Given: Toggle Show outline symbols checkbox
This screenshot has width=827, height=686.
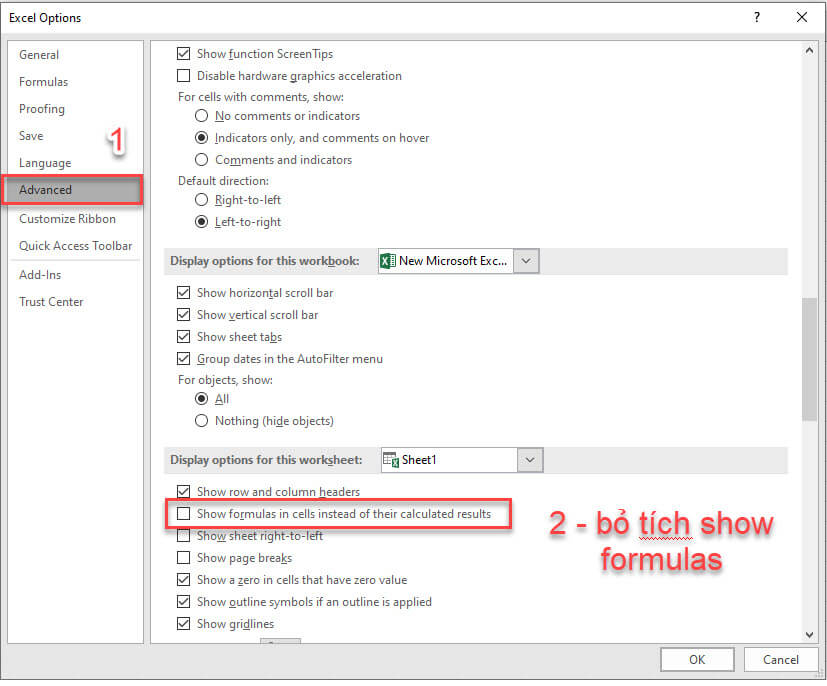Looking at the screenshot, I should point(184,602).
